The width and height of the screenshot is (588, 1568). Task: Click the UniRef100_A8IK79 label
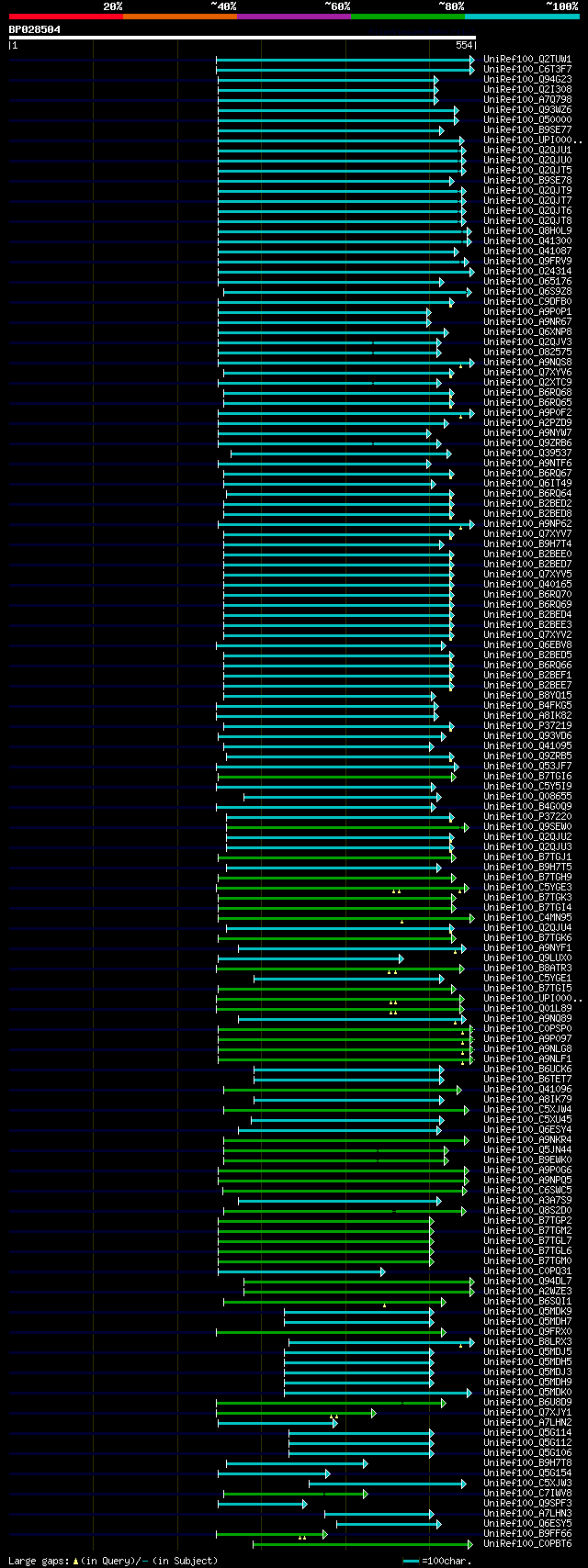(x=527, y=1099)
